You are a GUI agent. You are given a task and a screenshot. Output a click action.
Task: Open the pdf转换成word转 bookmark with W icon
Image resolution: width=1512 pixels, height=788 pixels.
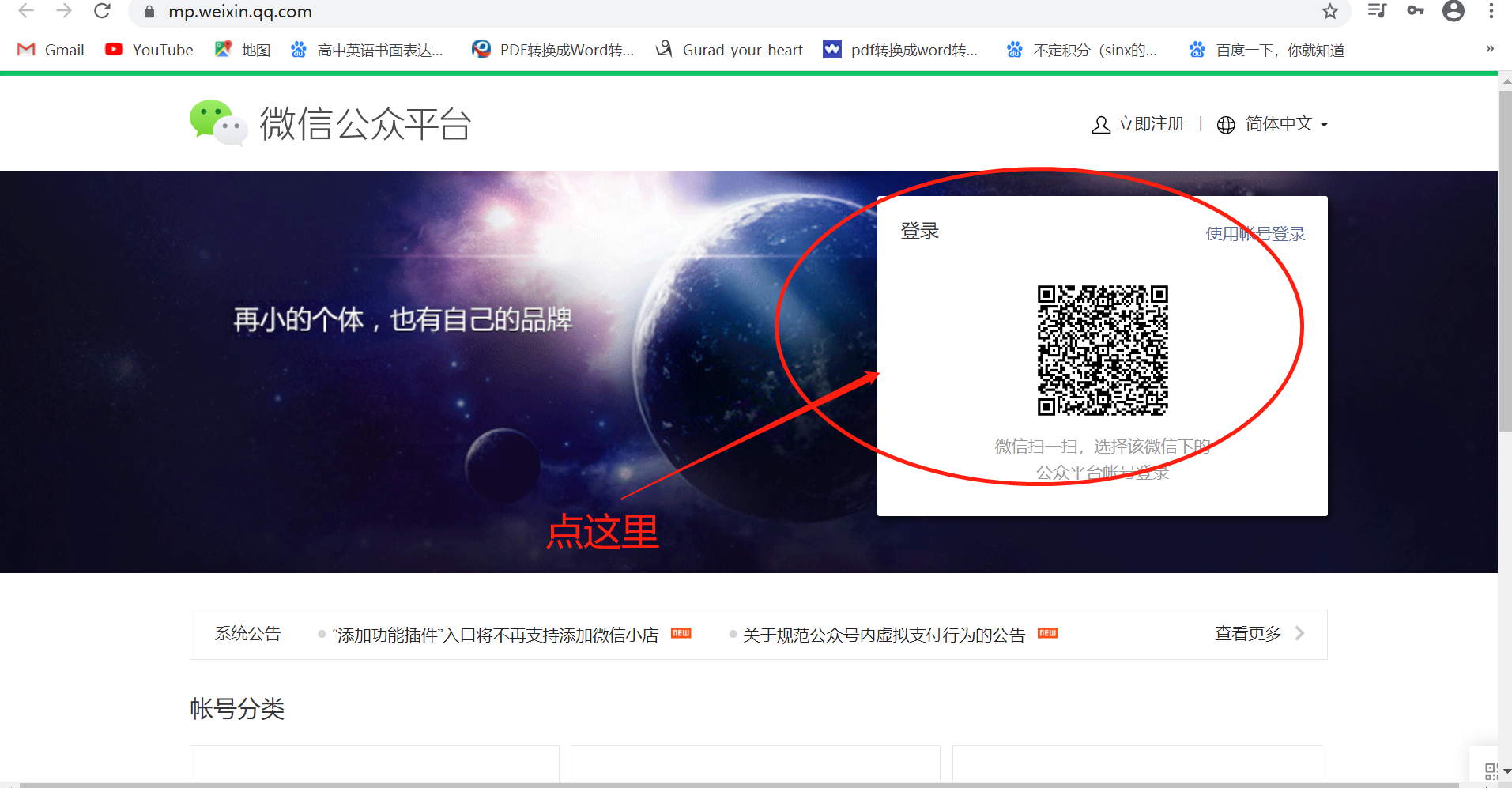[x=900, y=50]
